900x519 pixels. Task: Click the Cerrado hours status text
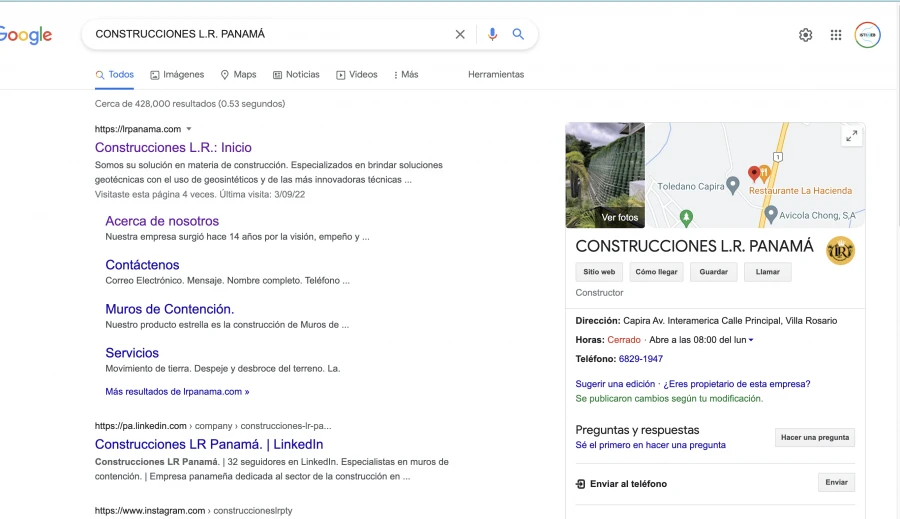pyautogui.click(x=624, y=340)
